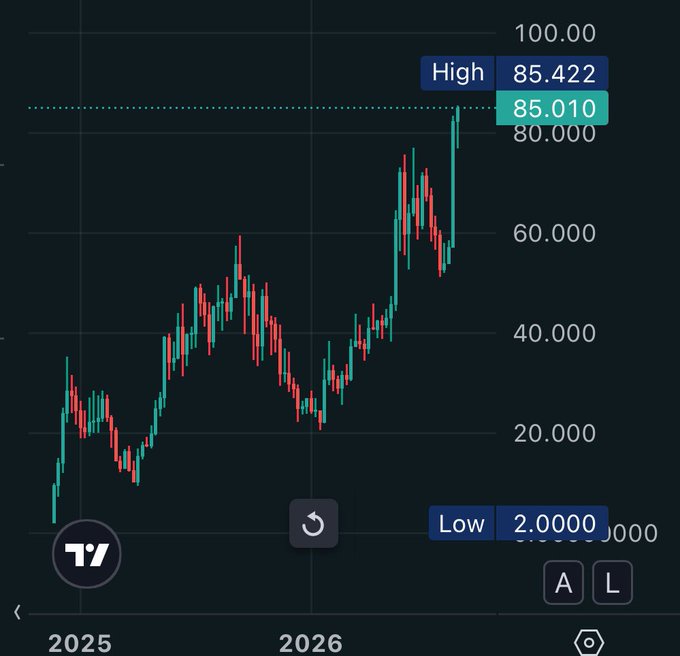Select the current price 85.010 label
680x656 pixels.
coord(552,108)
